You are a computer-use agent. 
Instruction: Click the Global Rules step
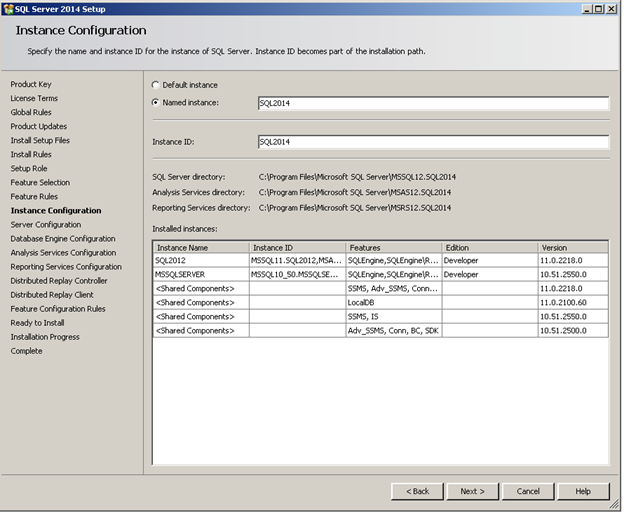coord(31,112)
